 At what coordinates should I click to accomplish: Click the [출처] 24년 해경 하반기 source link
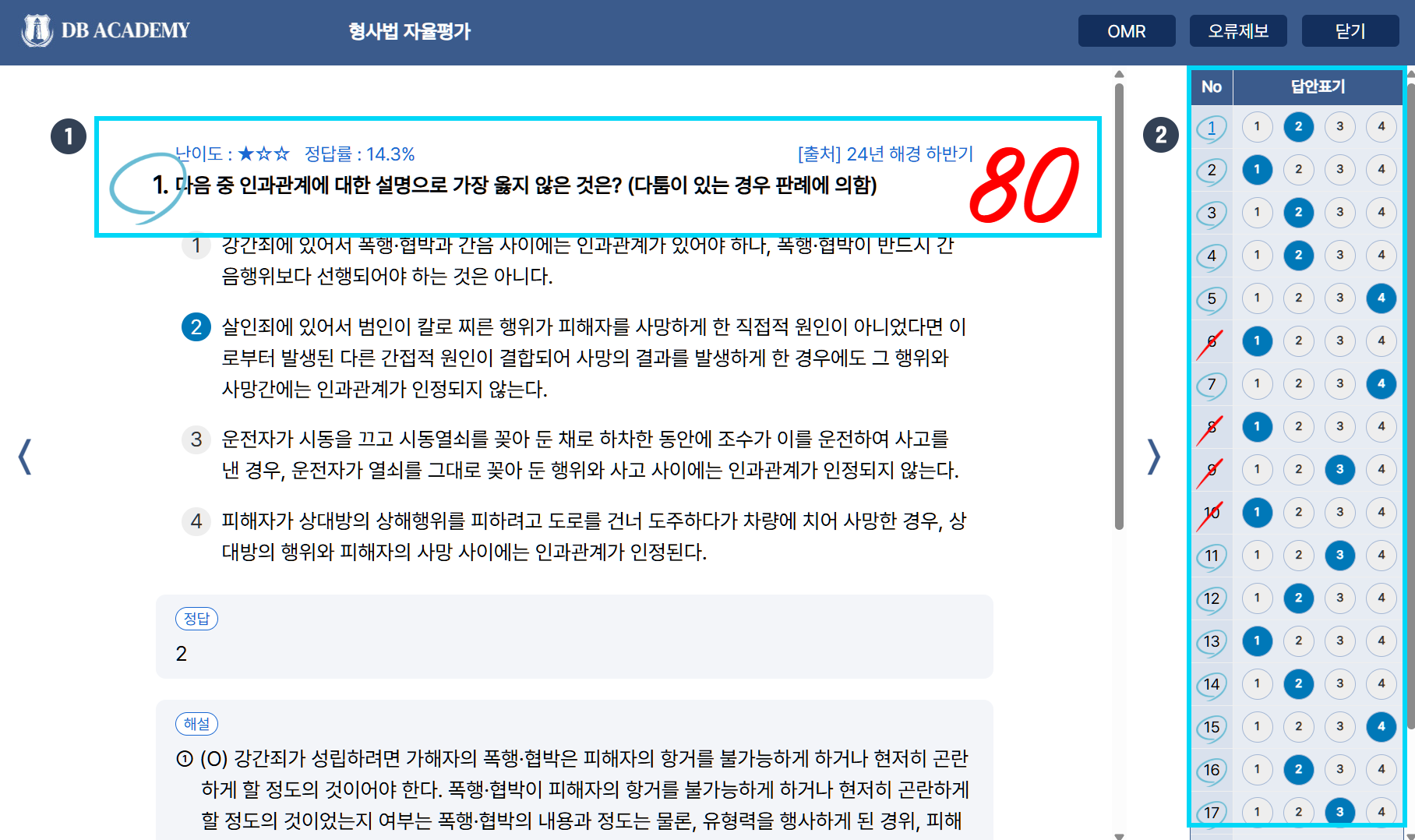click(885, 154)
